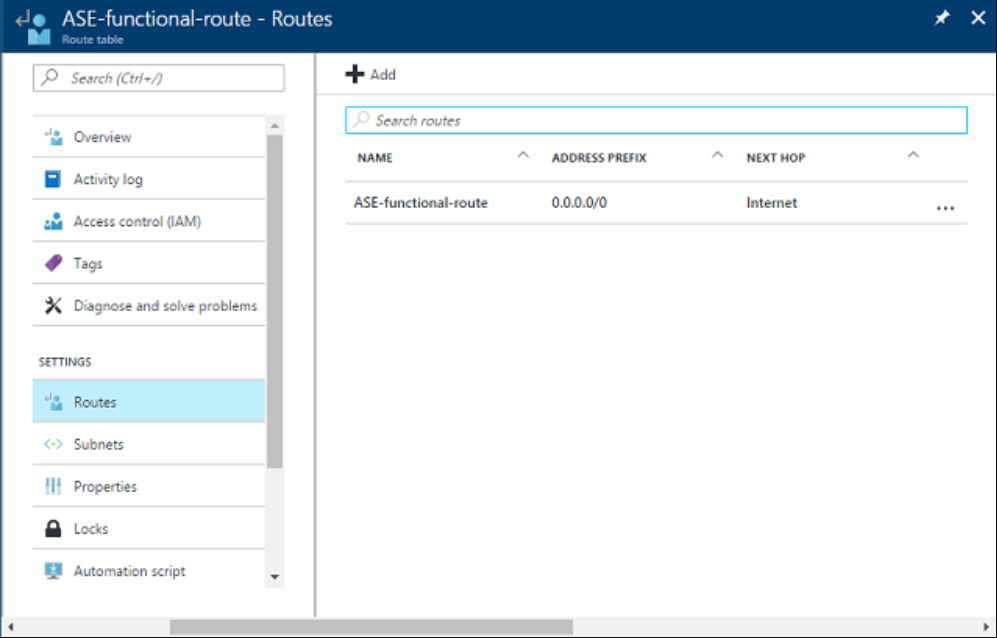Open the Subnets settings page
Screen dimensions: 997x638
(149, 444)
